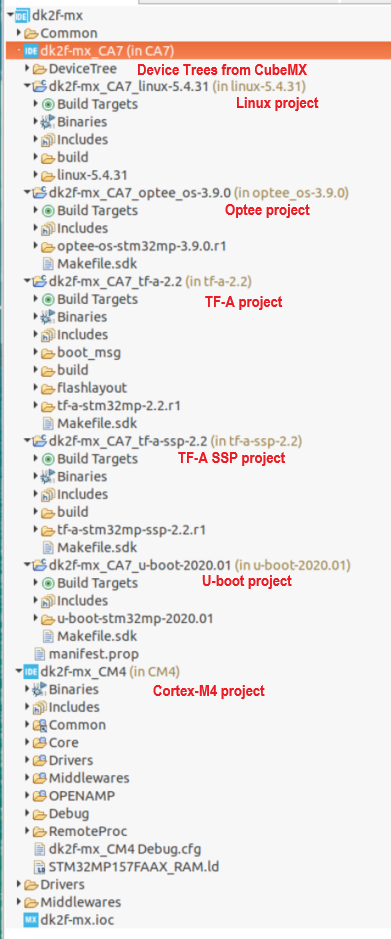Click the file icon next to manifest.prop
Screen dimensions: 391x939
(40, 653)
